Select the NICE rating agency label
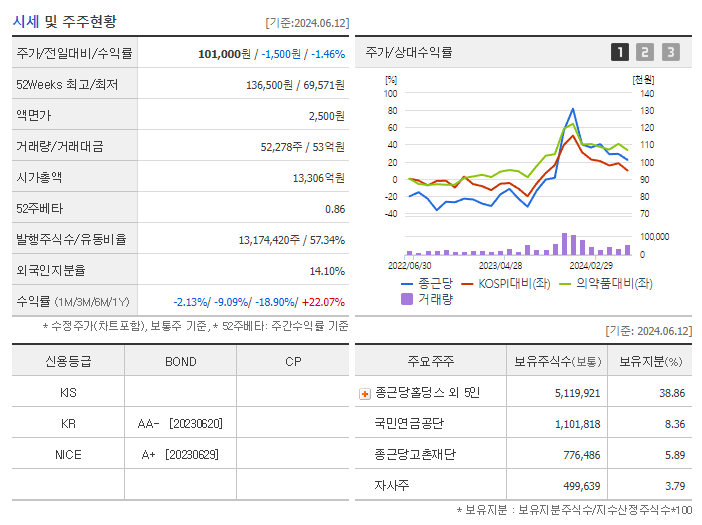Screen dimensions: 702x525 click(68, 455)
